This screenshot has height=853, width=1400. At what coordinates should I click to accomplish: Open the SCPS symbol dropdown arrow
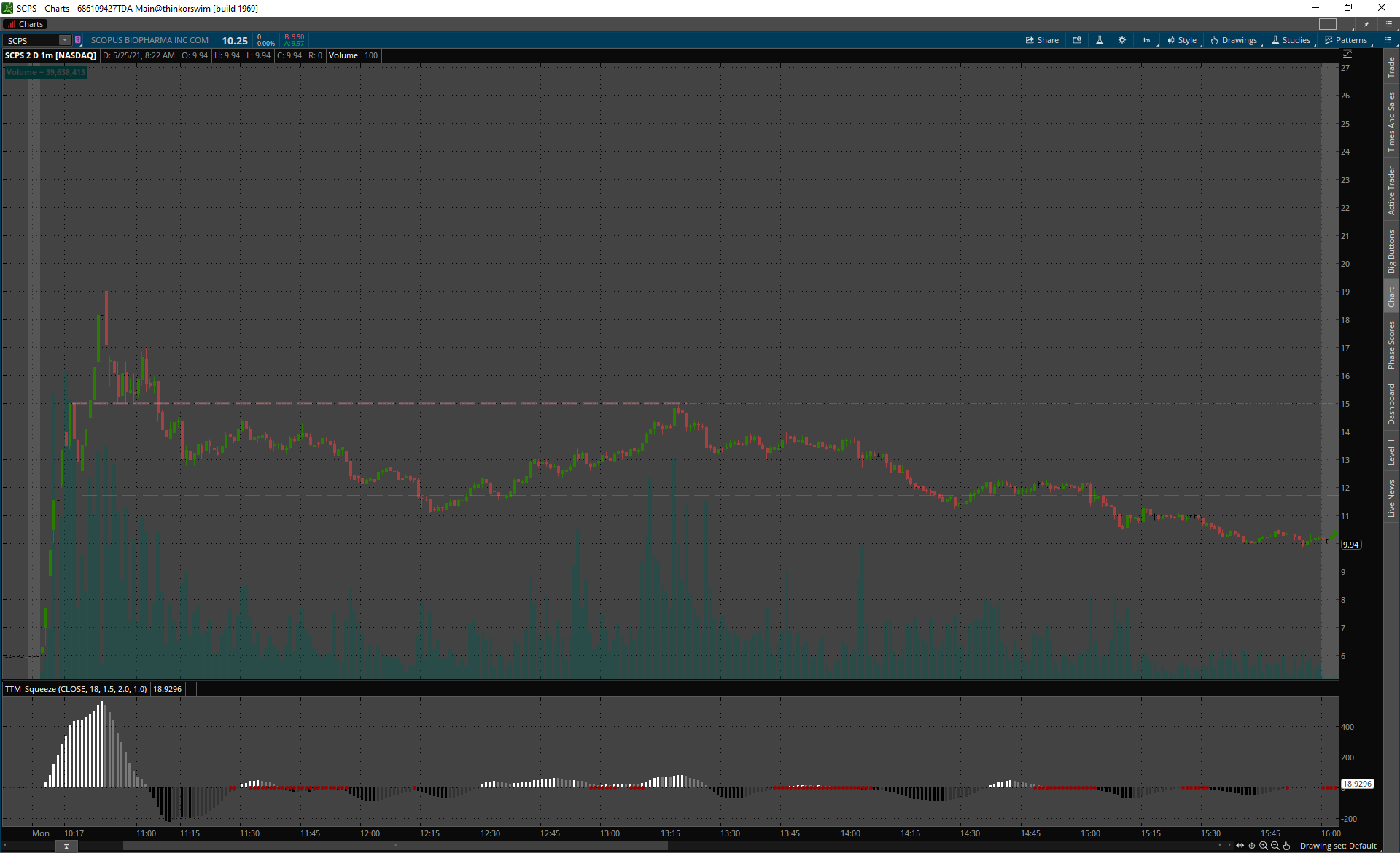point(64,40)
